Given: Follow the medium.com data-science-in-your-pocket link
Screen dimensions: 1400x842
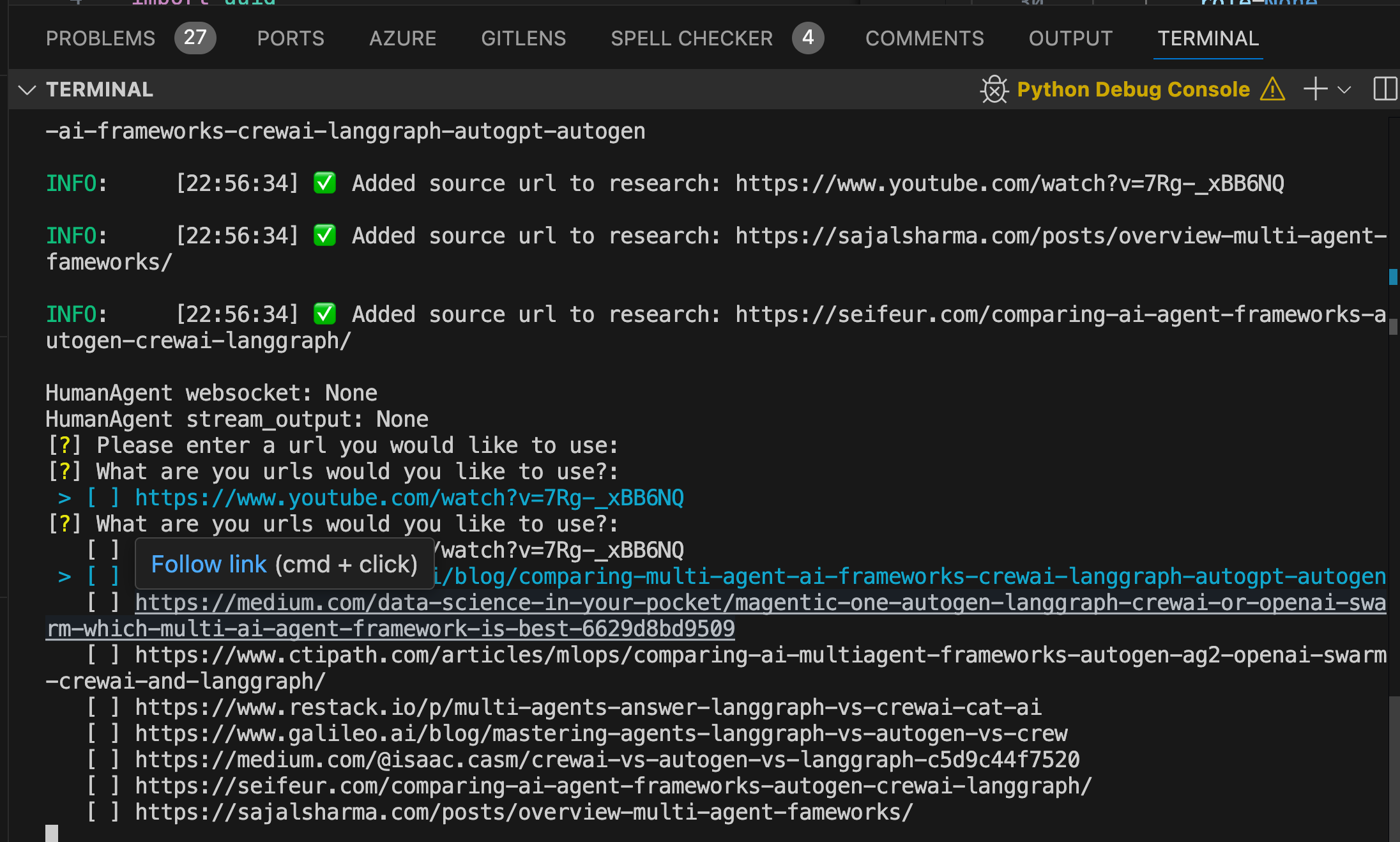Looking at the screenshot, I should tap(441, 602).
